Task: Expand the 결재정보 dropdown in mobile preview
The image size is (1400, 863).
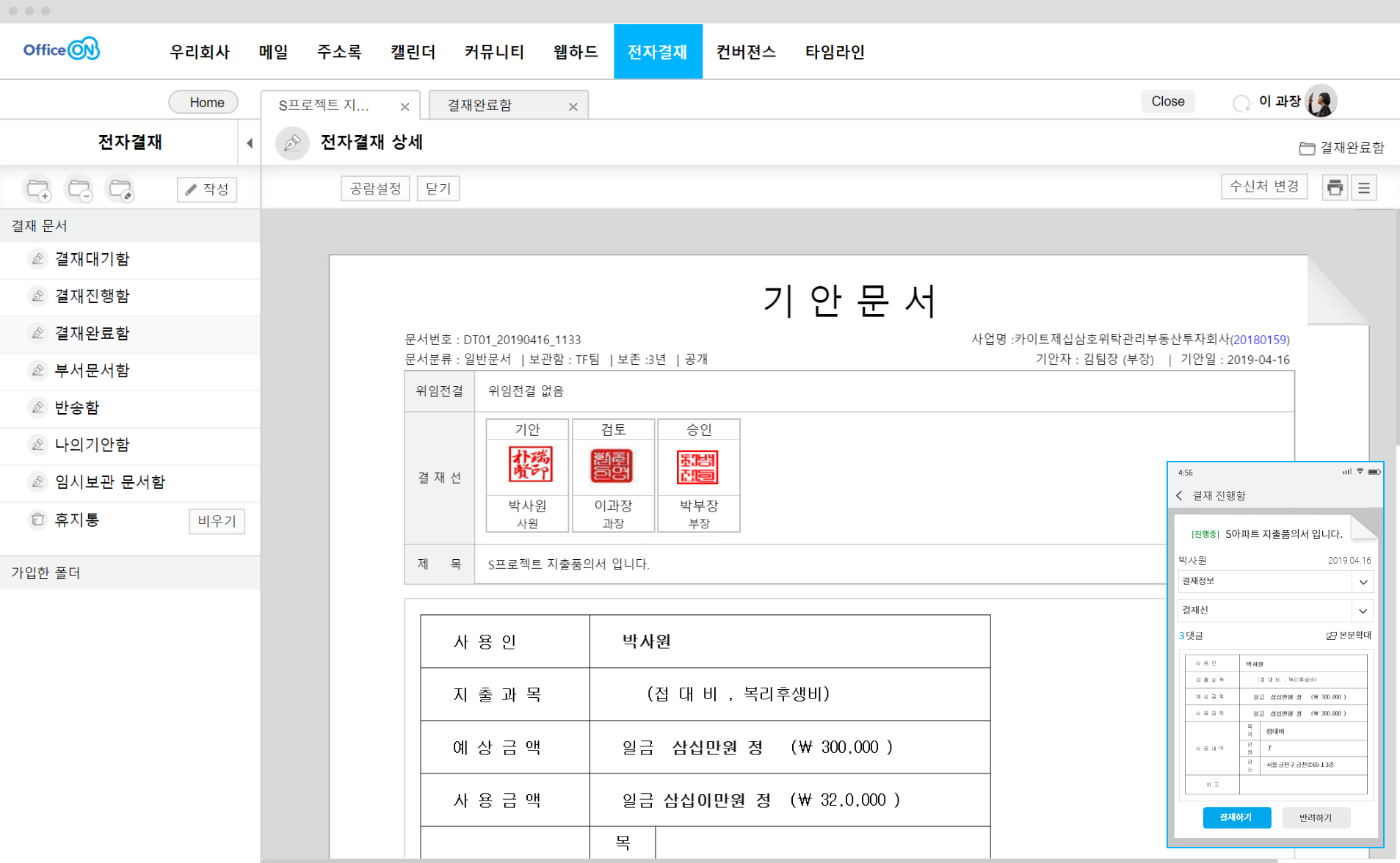Action: click(x=1363, y=582)
